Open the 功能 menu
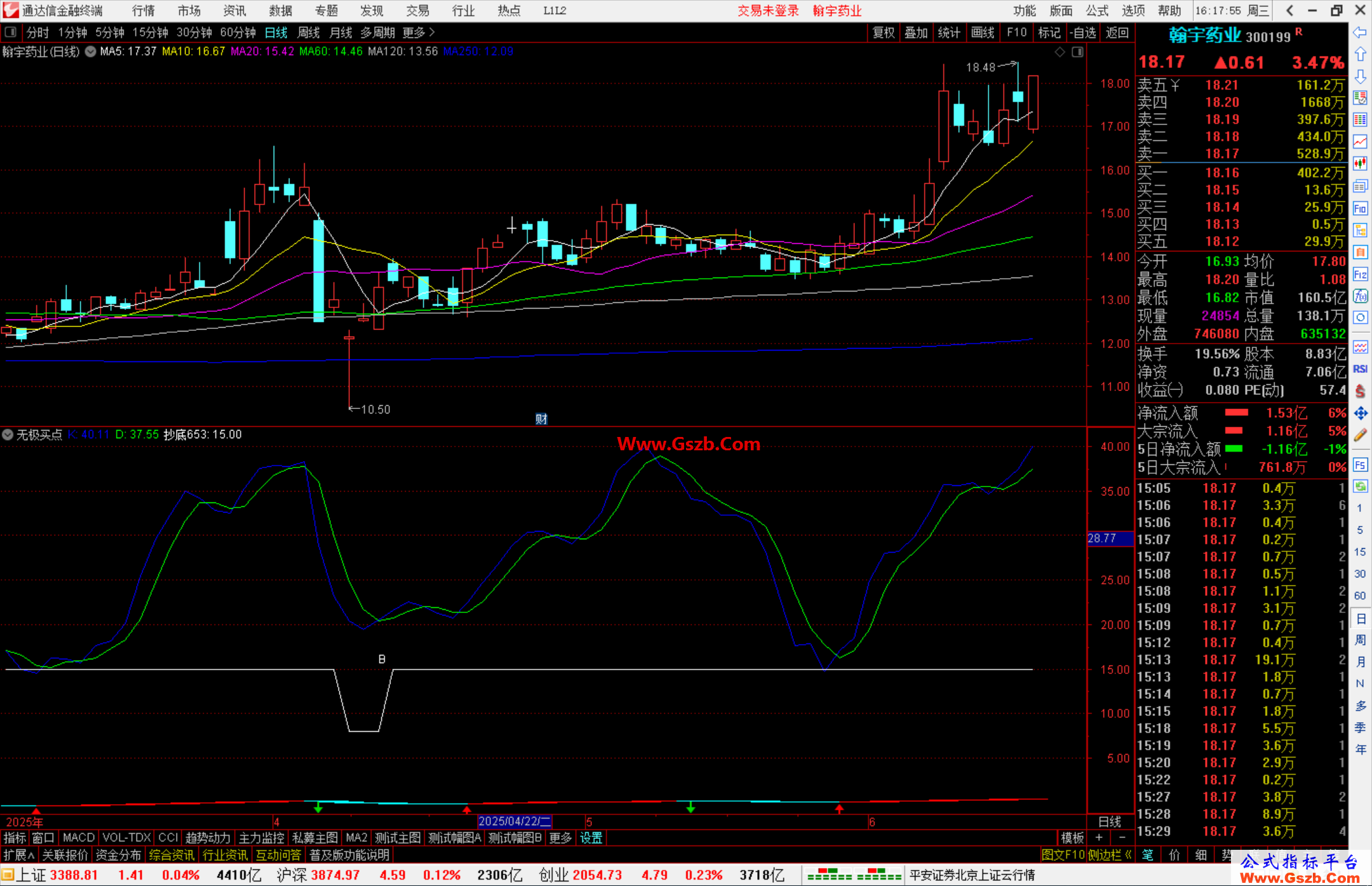This screenshot has height=886, width=1372. pos(1024,10)
